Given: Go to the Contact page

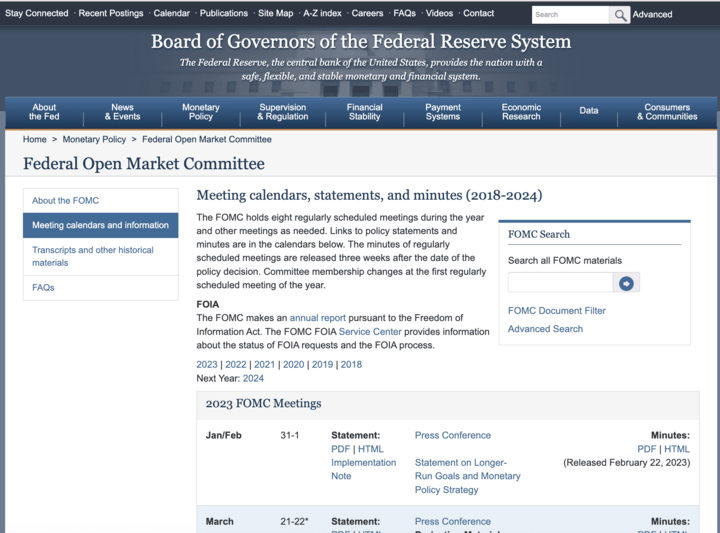Looking at the screenshot, I should tap(478, 13).
